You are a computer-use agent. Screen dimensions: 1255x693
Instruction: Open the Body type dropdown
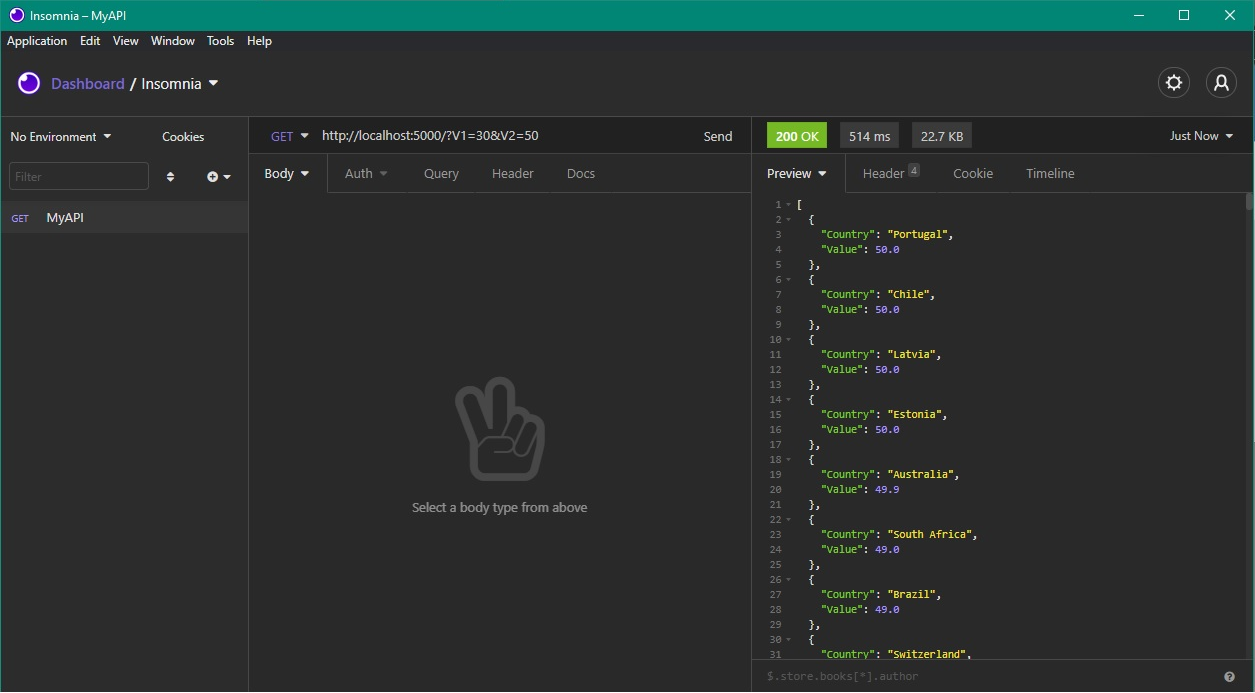[286, 173]
